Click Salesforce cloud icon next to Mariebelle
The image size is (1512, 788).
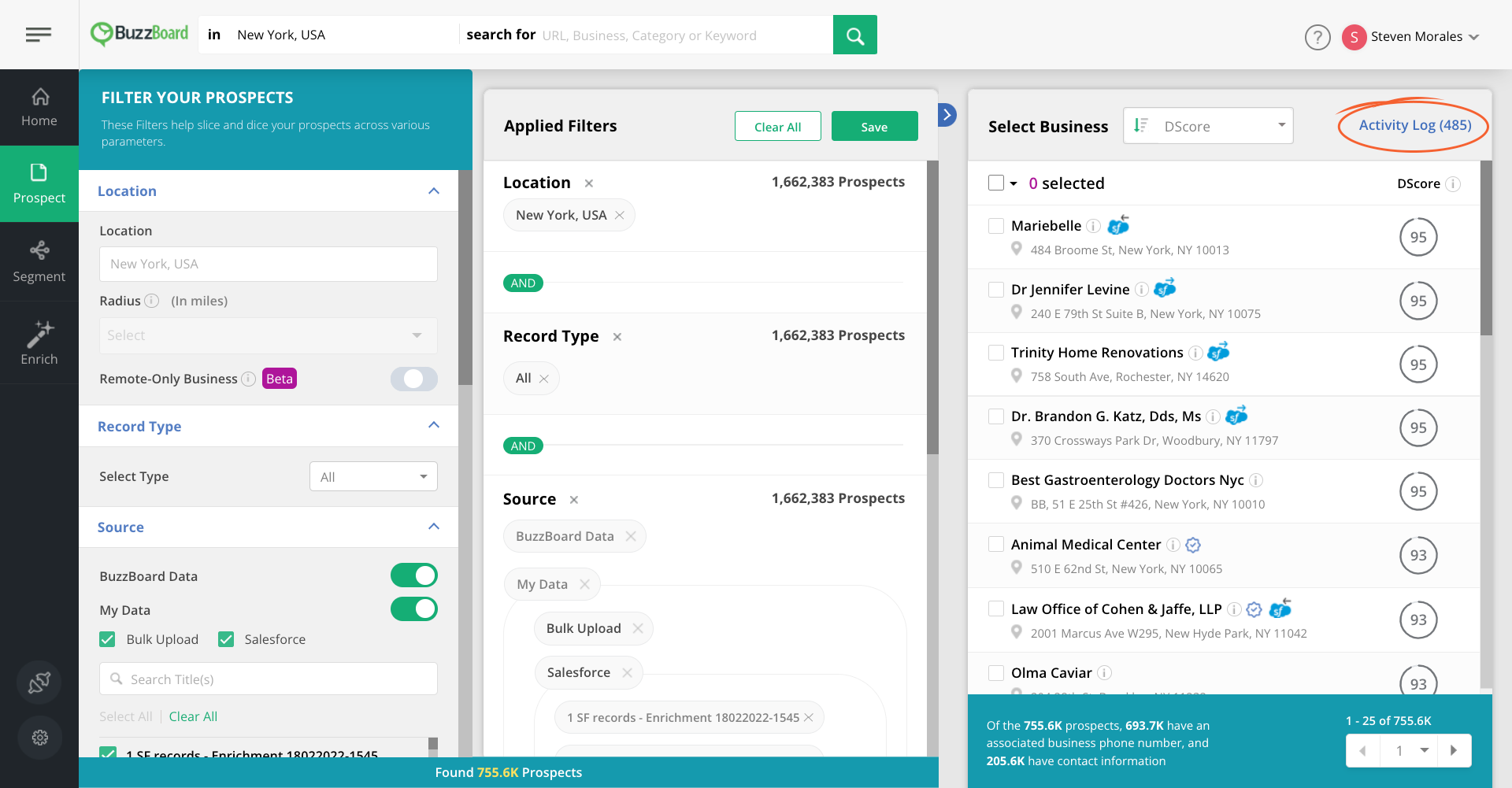point(1118,225)
